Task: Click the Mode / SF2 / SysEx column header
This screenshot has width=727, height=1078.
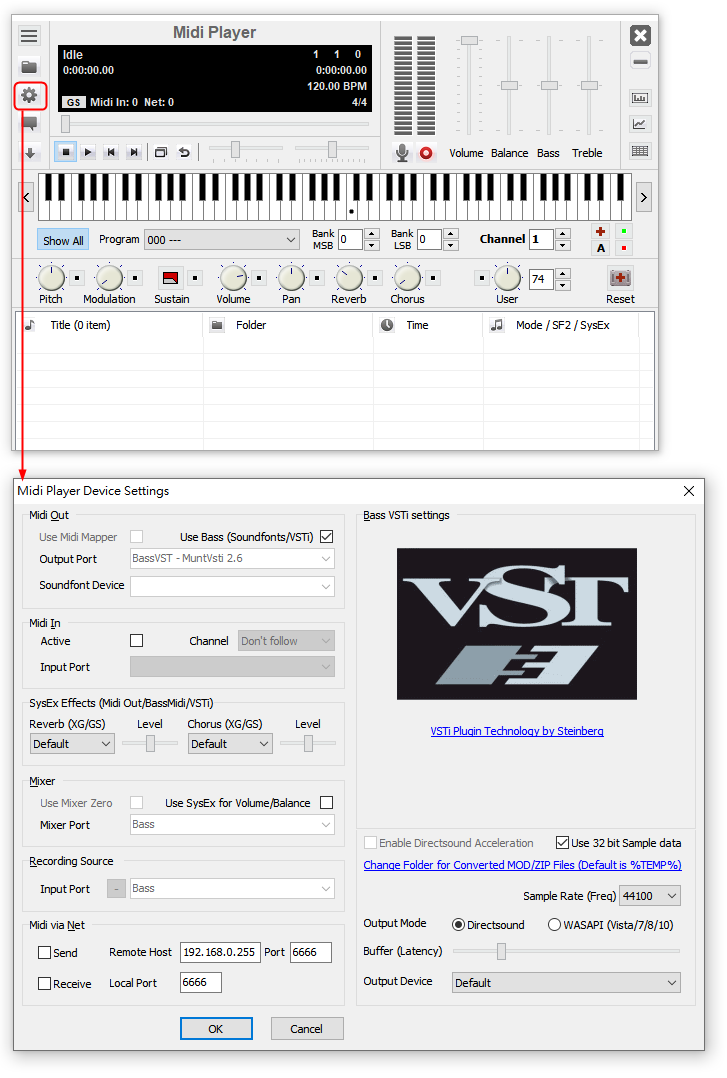Action: [562, 325]
